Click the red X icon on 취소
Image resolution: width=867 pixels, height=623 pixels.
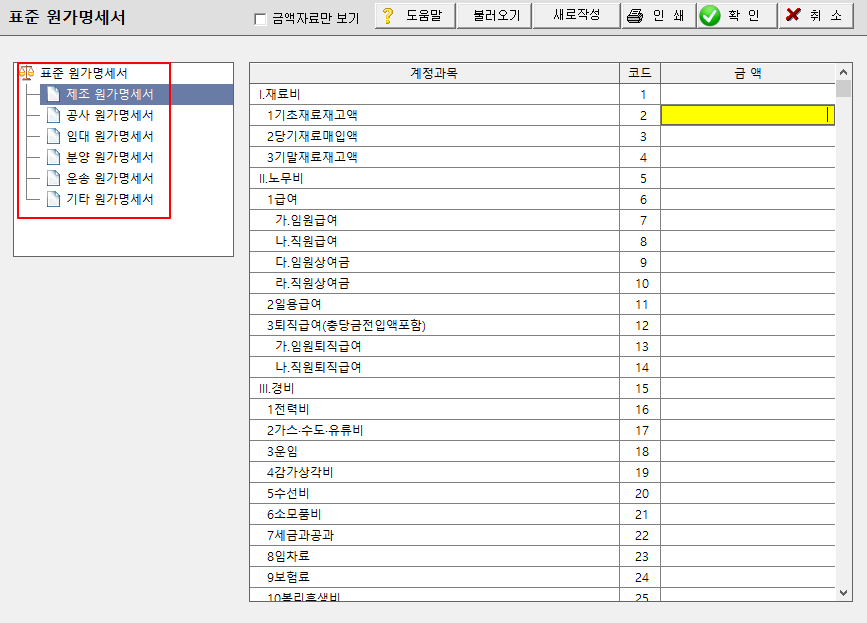pos(793,15)
